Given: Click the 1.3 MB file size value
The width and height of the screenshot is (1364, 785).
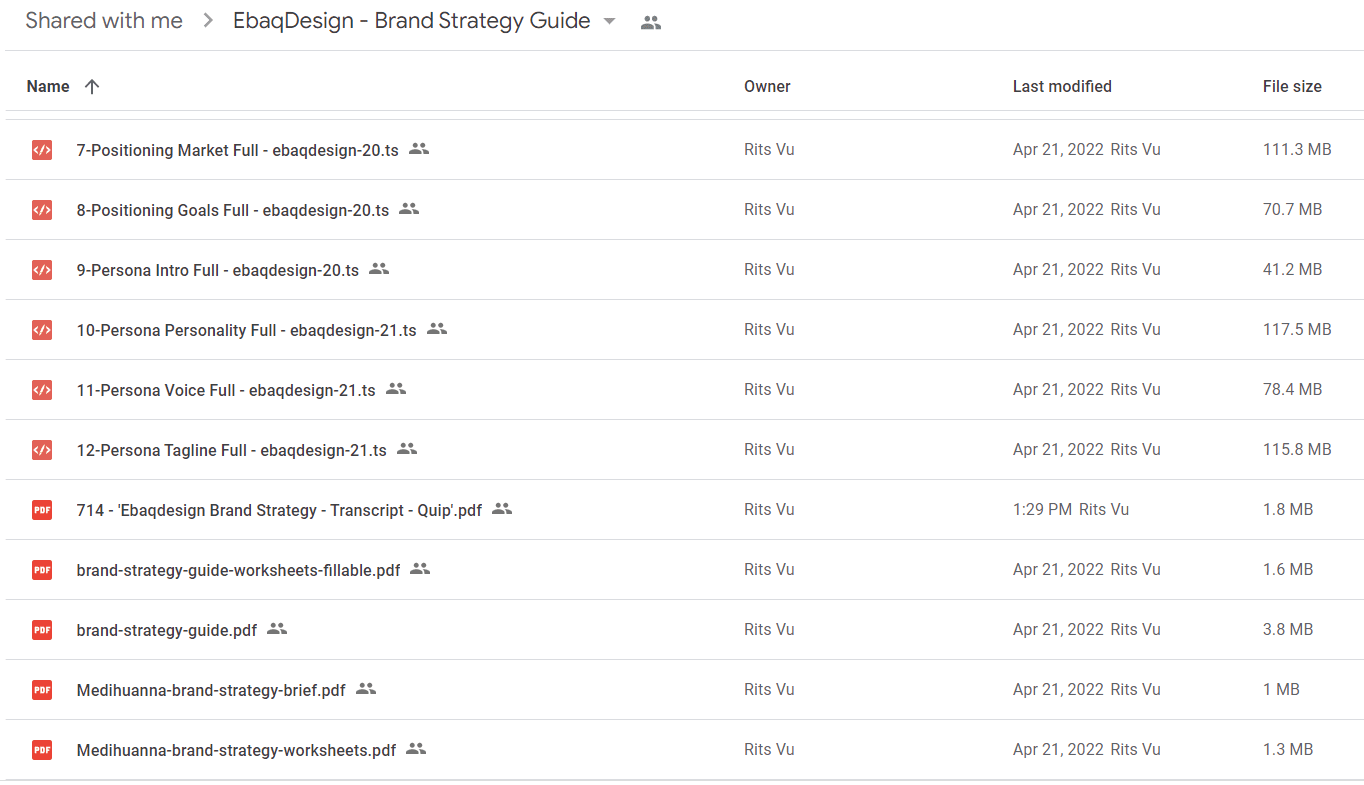Looking at the screenshot, I should click(x=1288, y=750).
